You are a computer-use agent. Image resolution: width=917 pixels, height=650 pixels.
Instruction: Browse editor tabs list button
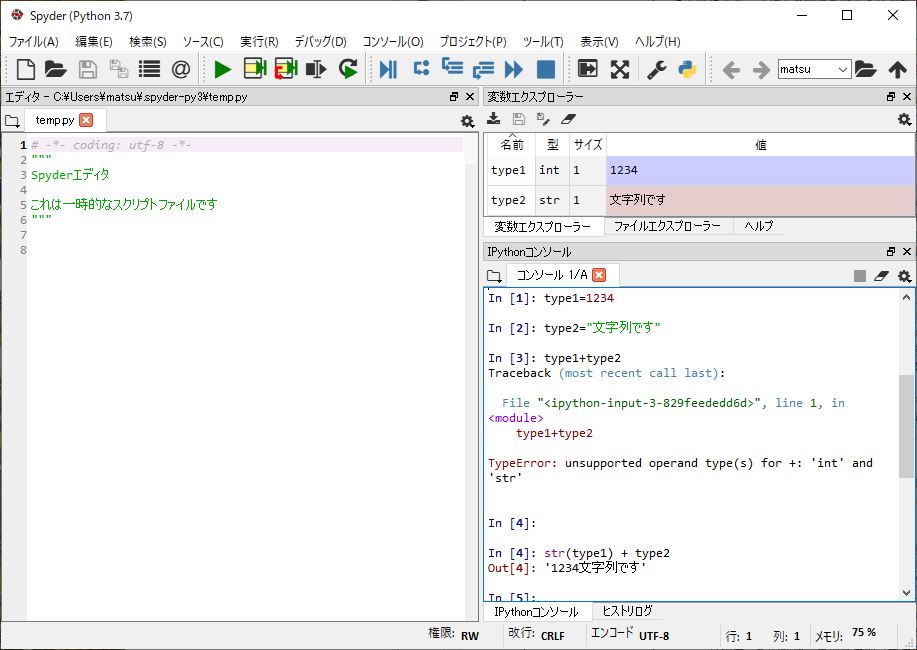(12, 121)
